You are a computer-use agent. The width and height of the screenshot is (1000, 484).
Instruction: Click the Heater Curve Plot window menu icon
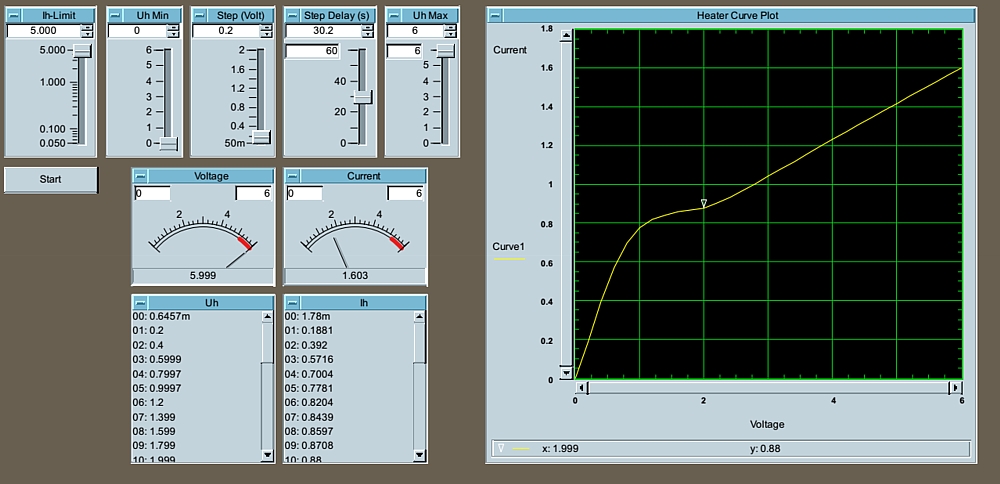(496, 15)
